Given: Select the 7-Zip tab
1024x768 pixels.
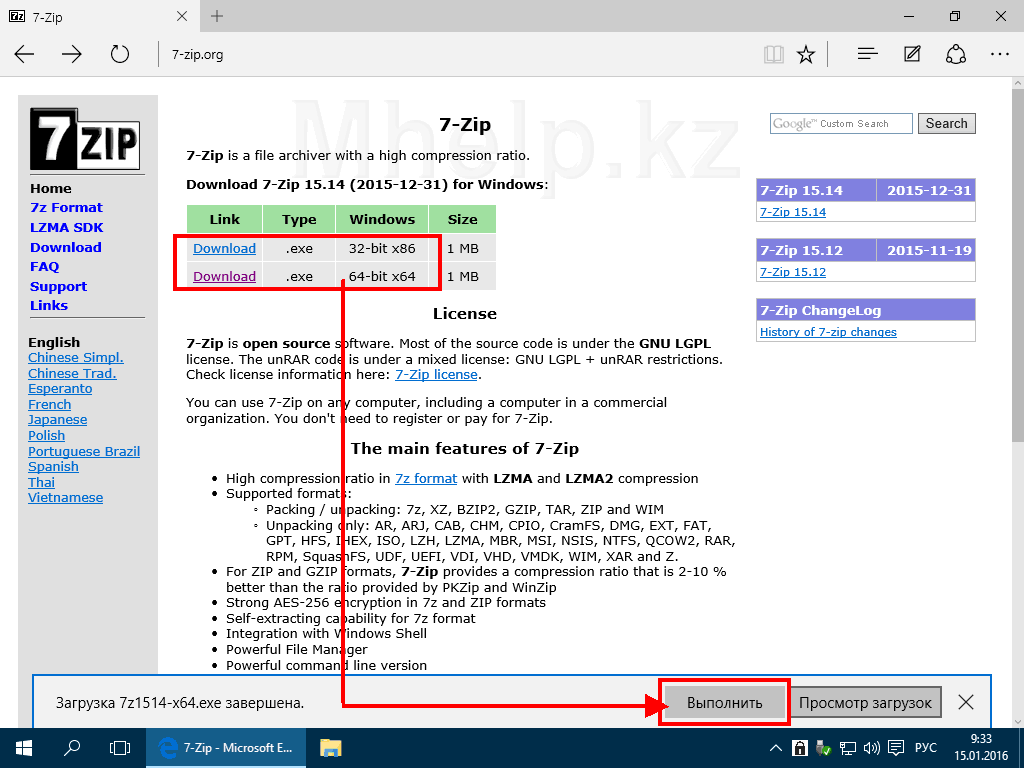Looking at the screenshot, I should [x=99, y=16].
